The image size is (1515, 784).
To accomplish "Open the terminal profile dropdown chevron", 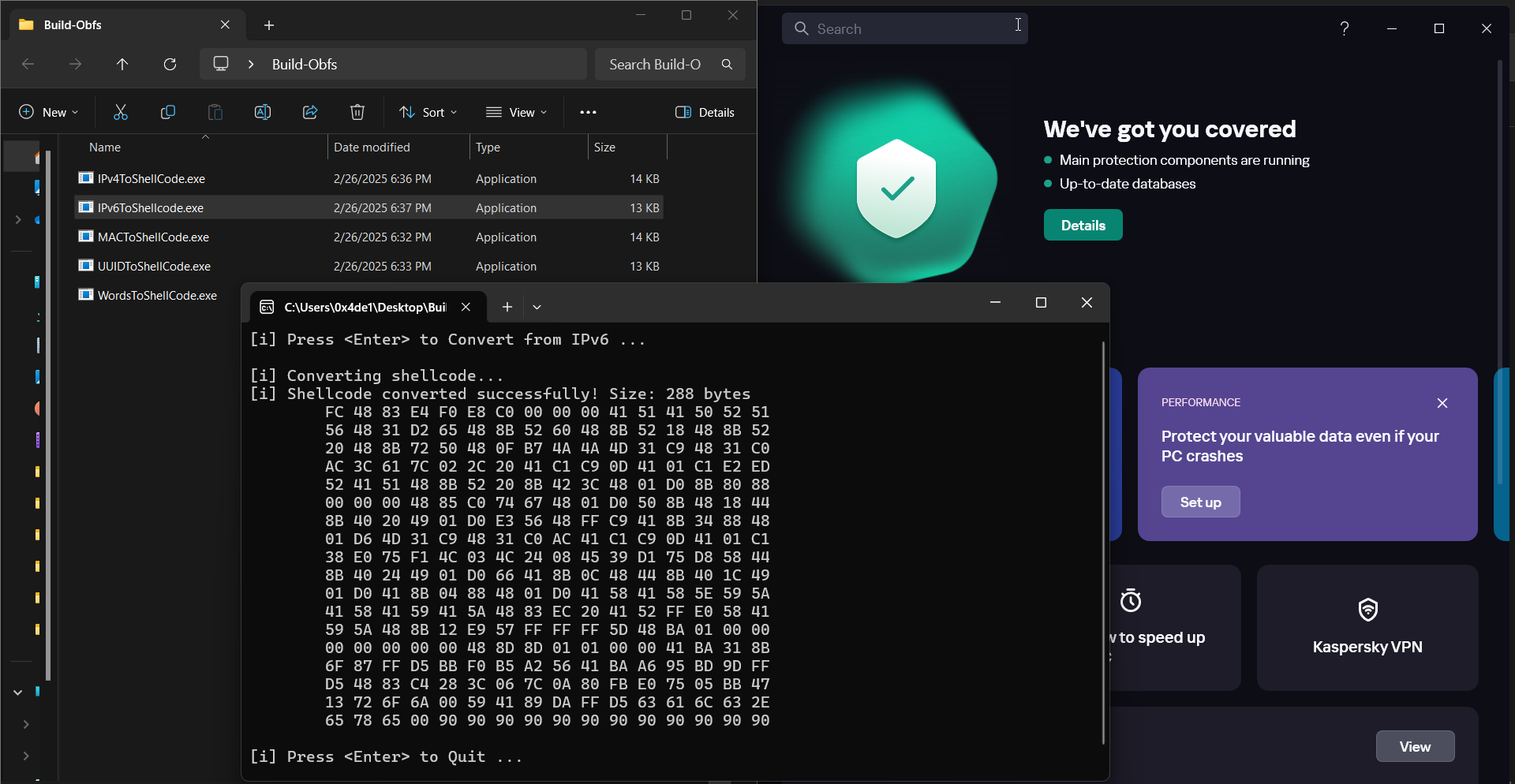I will (537, 307).
